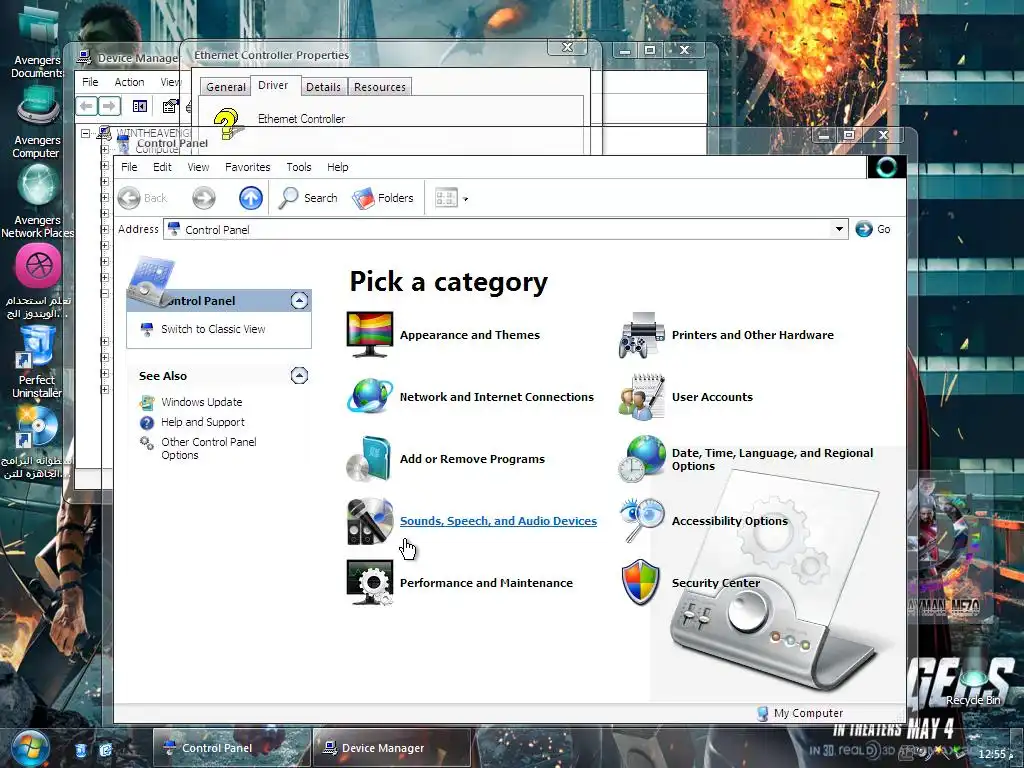
Task: Click the Add or Remove Programs icon
Action: pyautogui.click(x=370, y=458)
